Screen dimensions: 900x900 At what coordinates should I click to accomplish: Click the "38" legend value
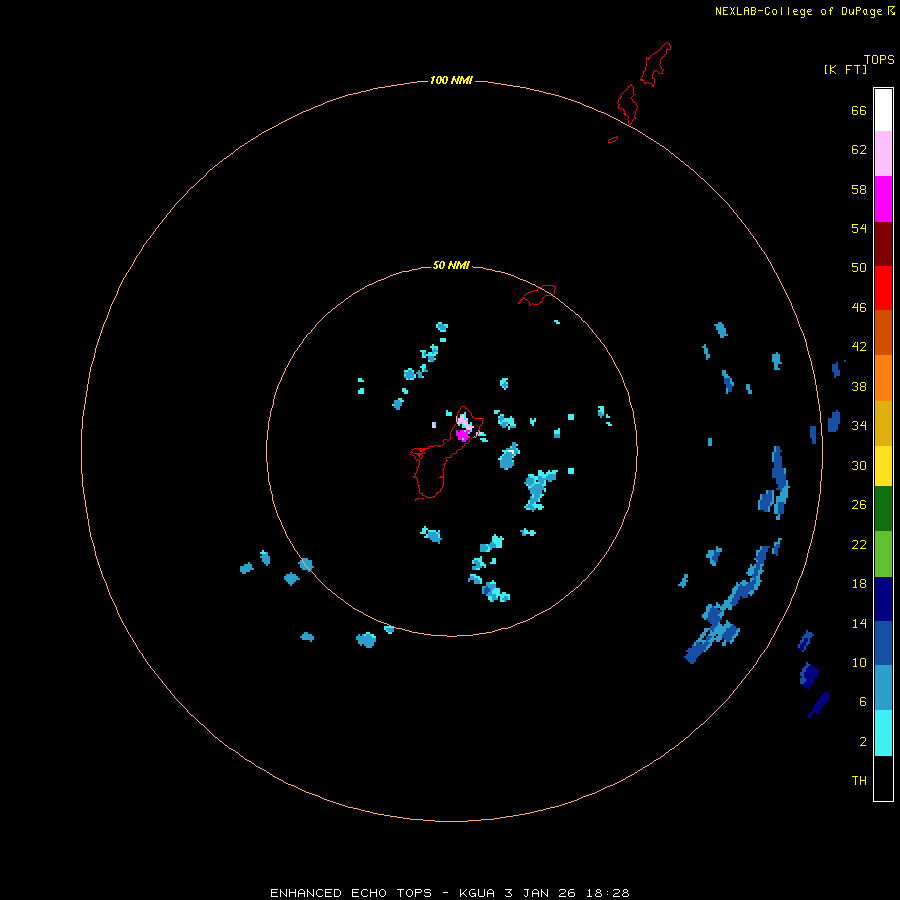click(859, 387)
